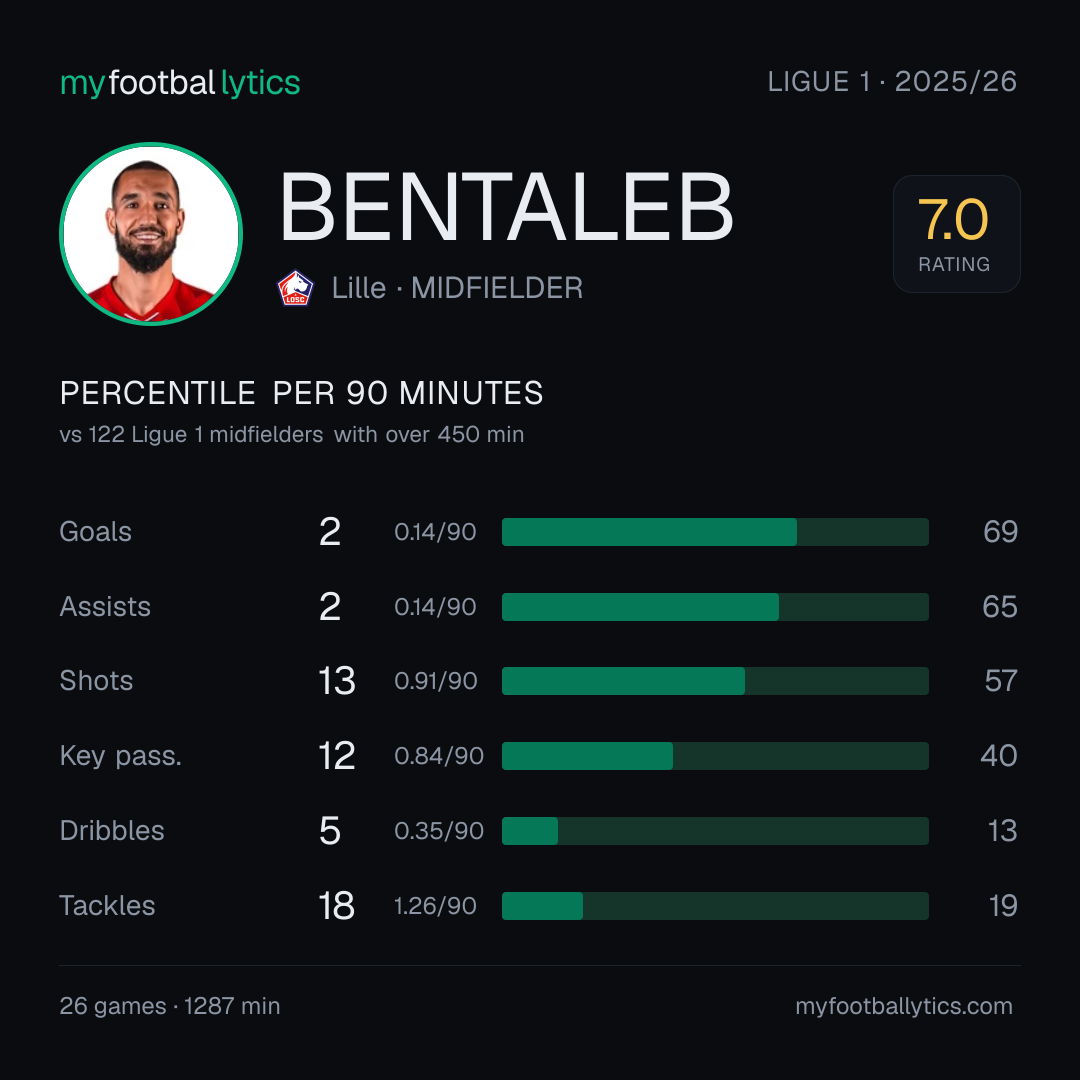Click the Dribbles percentile bar
Screen dimensions: 1080x1080
(x=715, y=831)
